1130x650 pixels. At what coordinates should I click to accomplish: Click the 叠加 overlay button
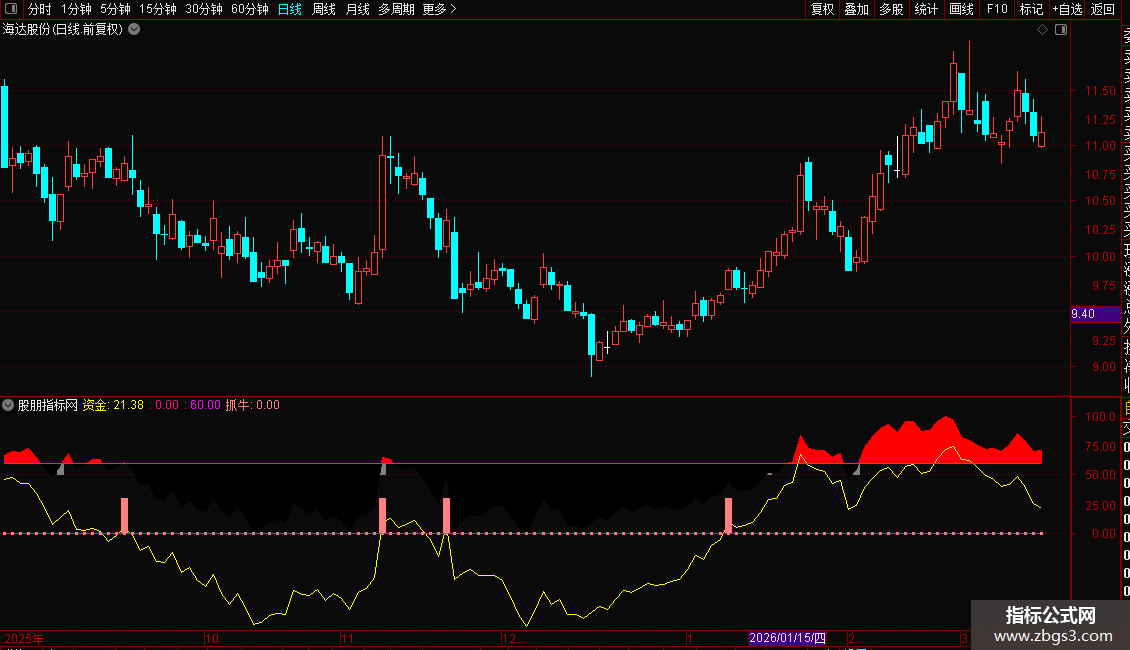pyautogui.click(x=857, y=9)
